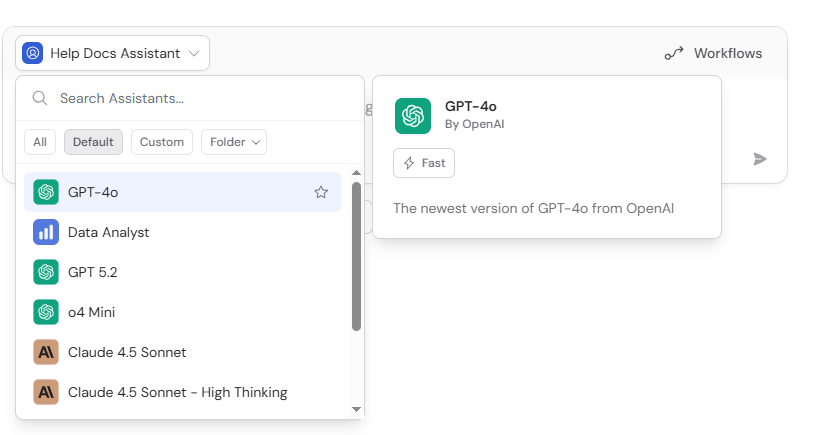Open the Help Docs Assistant dropdown

pos(113,53)
